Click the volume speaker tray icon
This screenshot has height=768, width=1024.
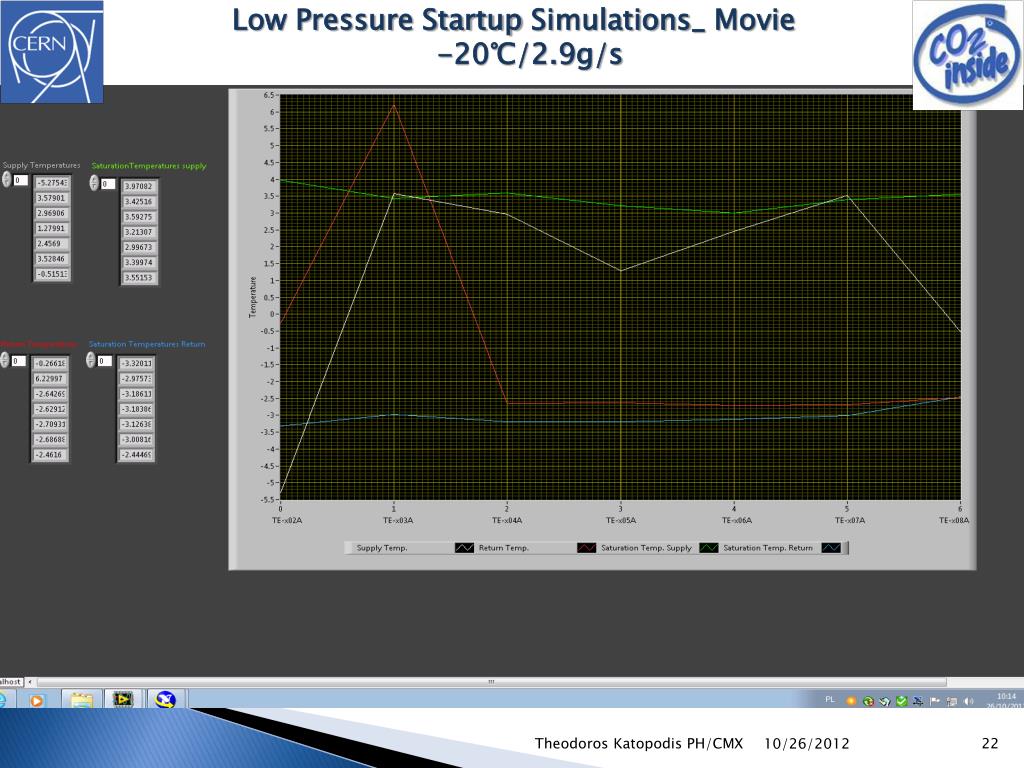point(969,701)
